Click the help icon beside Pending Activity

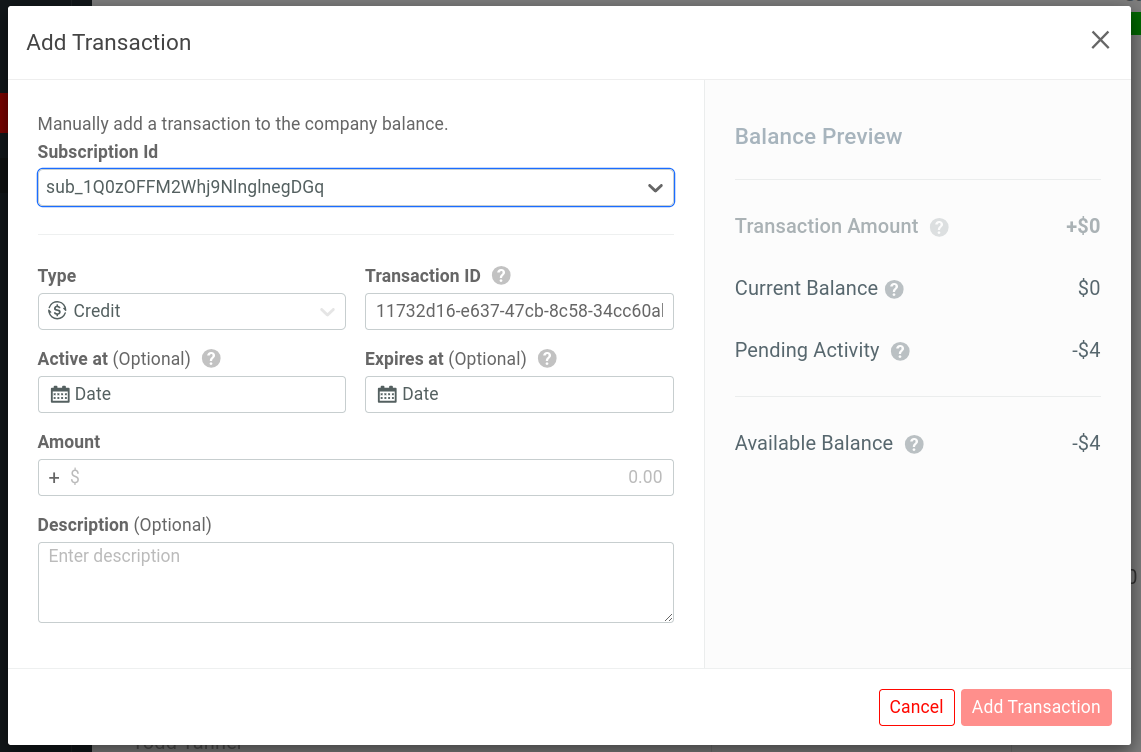point(900,352)
